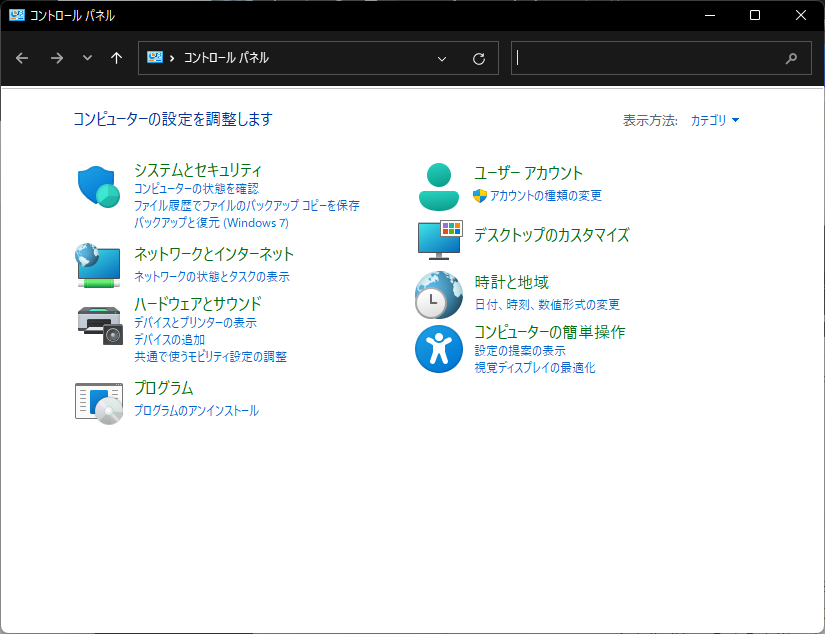Open the カテゴリ view-by dropdown
The image size is (825, 634).
(x=715, y=120)
